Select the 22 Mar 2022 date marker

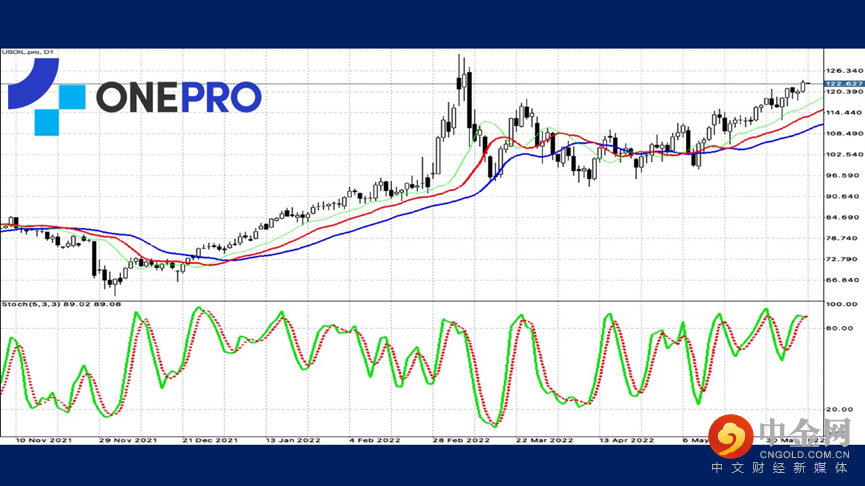tap(544, 440)
